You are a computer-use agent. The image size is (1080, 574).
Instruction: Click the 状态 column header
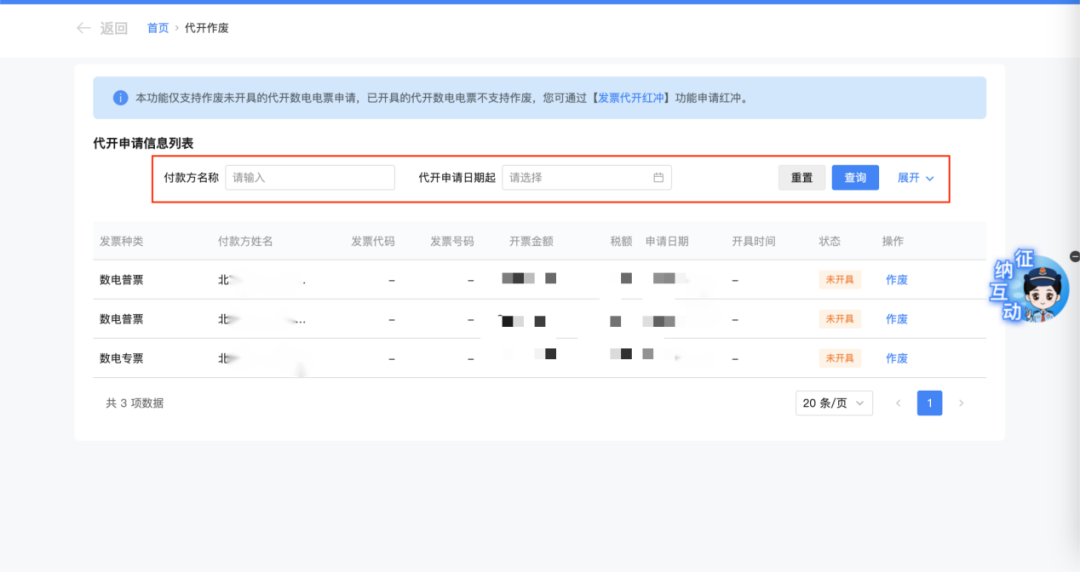pos(829,241)
